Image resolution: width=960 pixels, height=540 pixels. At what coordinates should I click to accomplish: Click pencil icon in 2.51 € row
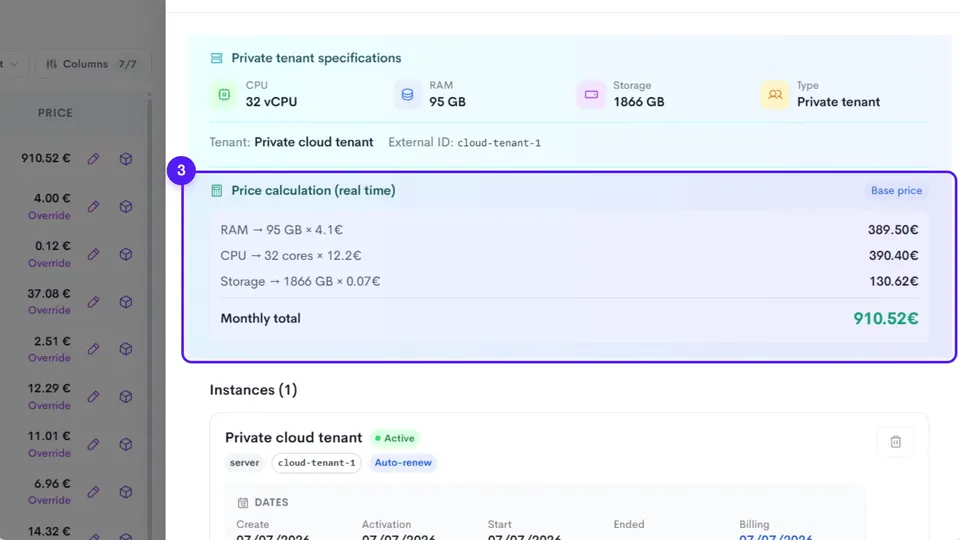click(x=93, y=349)
